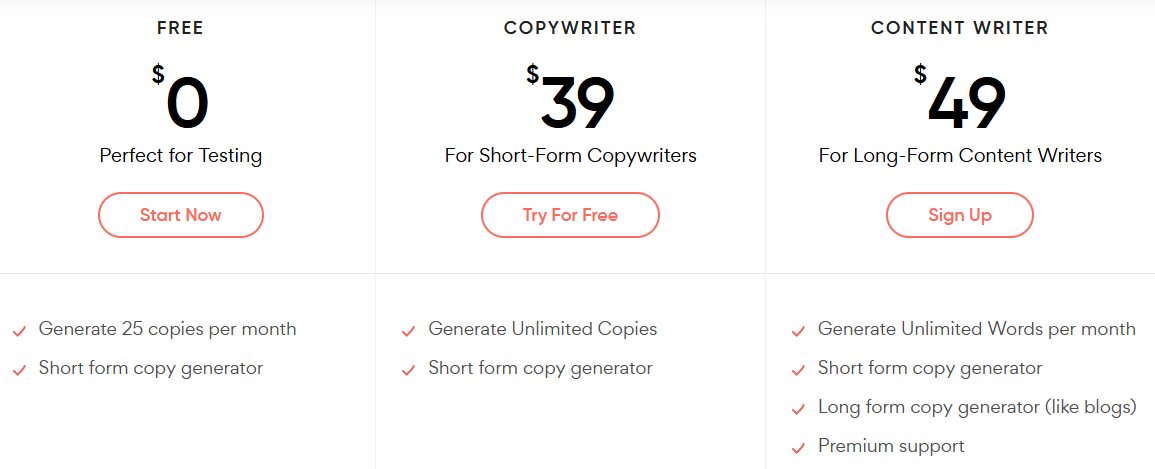Click checkmark beside Long form copy generator
The image size is (1155, 469).
[x=798, y=410]
